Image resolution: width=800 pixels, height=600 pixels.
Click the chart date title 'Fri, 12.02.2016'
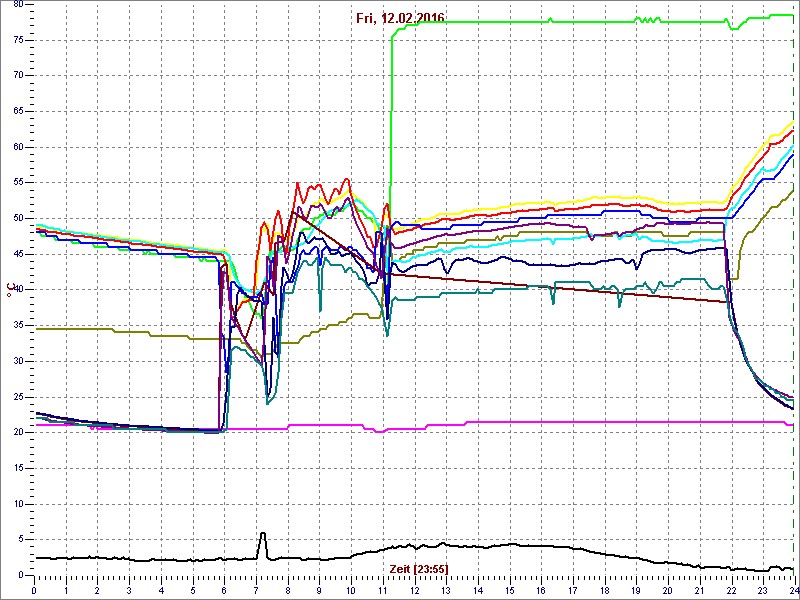click(x=400, y=18)
